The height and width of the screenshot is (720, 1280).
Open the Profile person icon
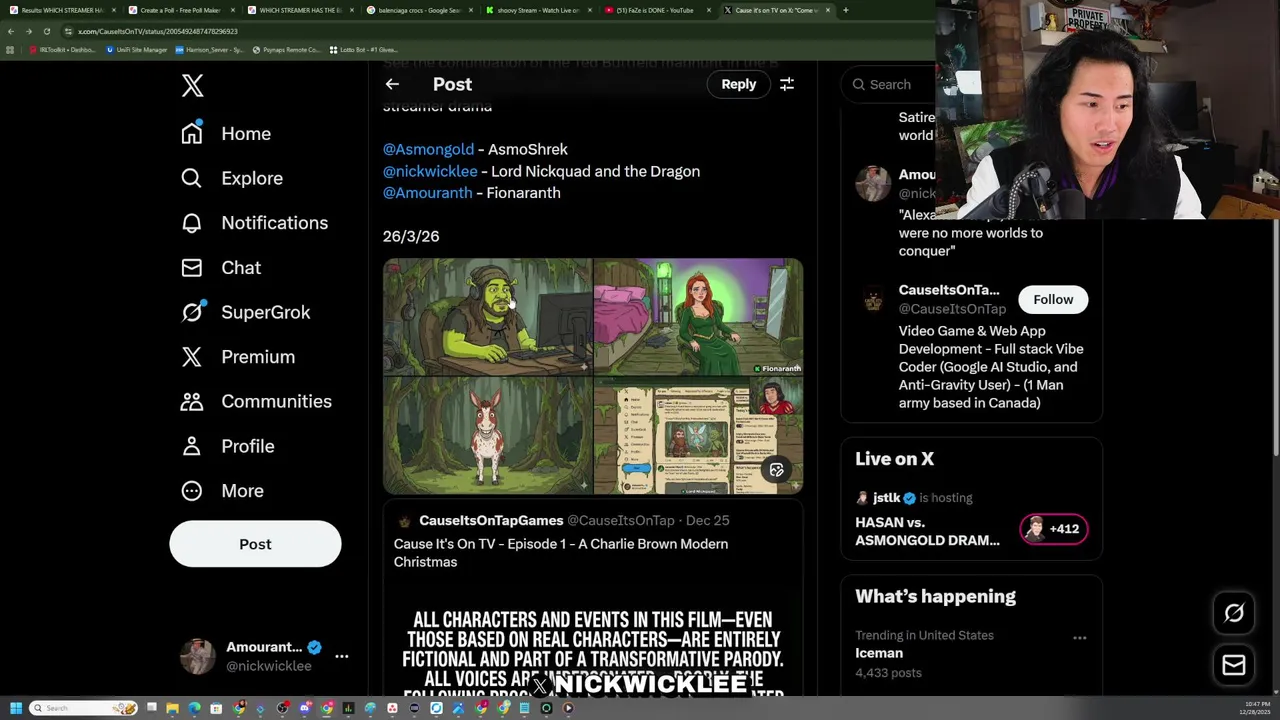[x=191, y=446]
